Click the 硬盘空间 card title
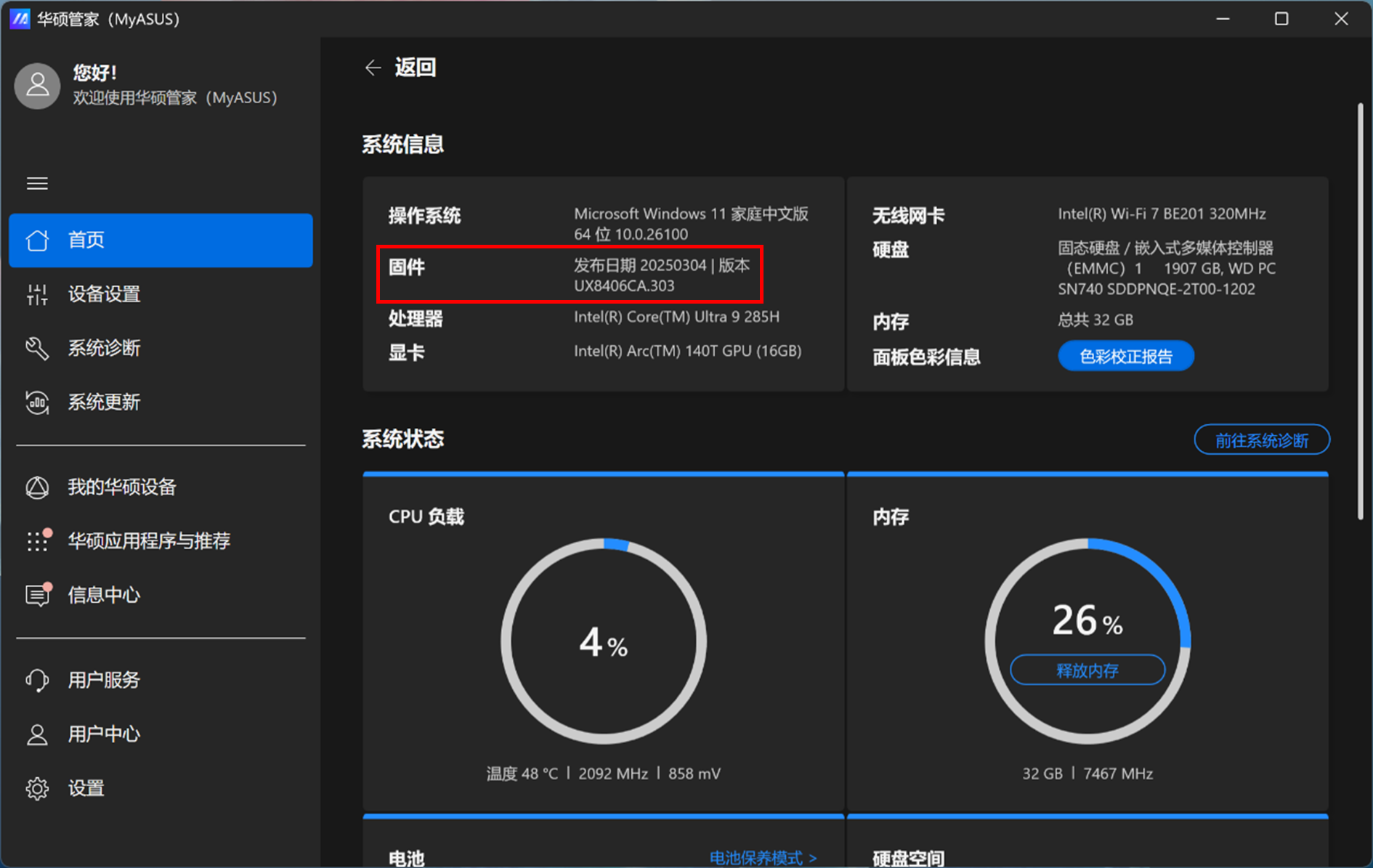The image size is (1373, 868). click(909, 859)
